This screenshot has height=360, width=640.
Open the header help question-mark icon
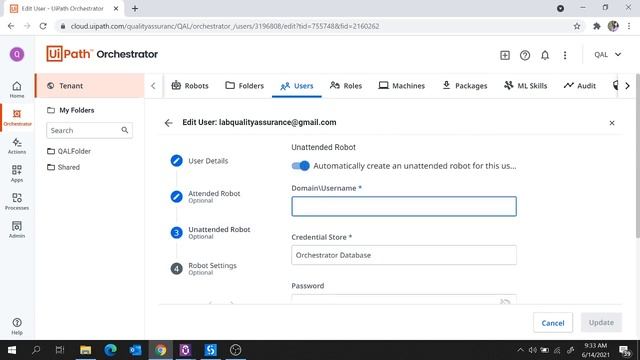(525, 55)
